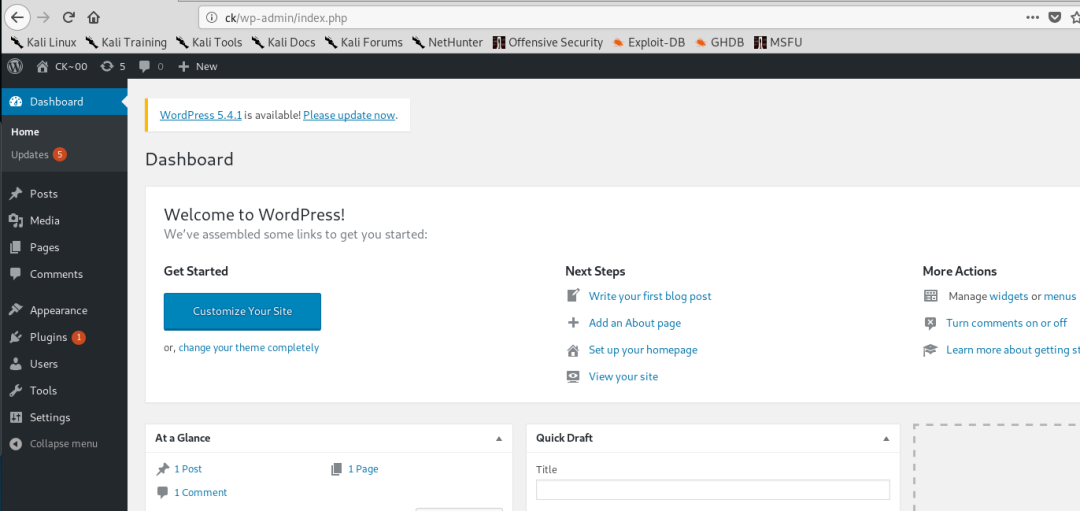Open Exploit-DB bookmark
The height and width of the screenshot is (511, 1080).
pyautogui.click(x=649, y=43)
